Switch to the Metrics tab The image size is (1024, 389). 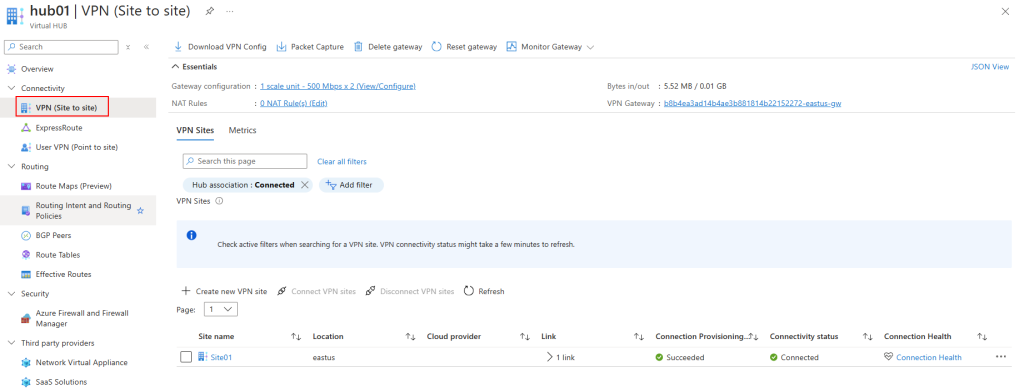[242, 131]
